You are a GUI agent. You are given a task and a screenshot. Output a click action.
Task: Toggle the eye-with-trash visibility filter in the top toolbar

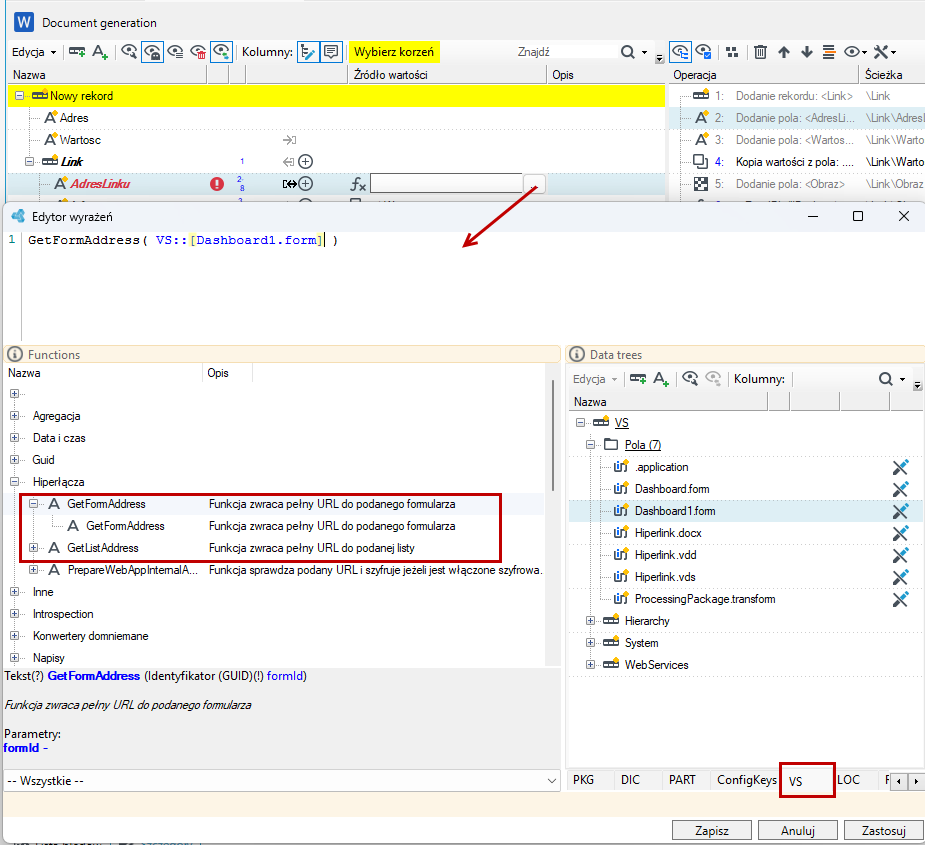[199, 52]
